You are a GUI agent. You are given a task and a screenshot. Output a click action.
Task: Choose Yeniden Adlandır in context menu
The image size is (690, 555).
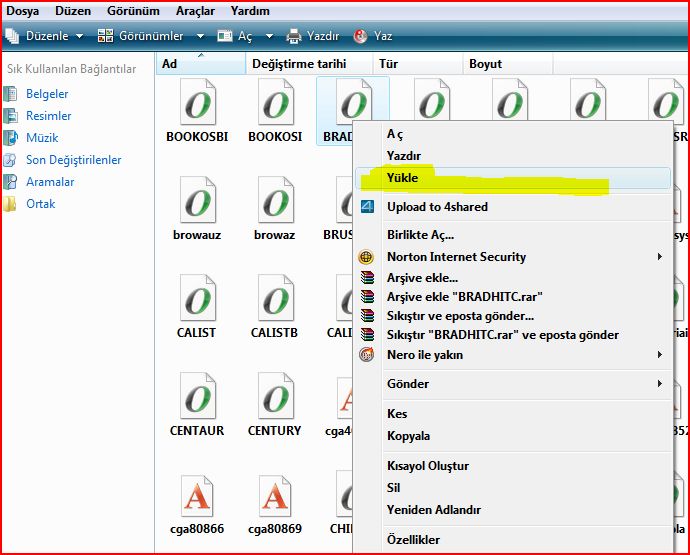(x=433, y=510)
